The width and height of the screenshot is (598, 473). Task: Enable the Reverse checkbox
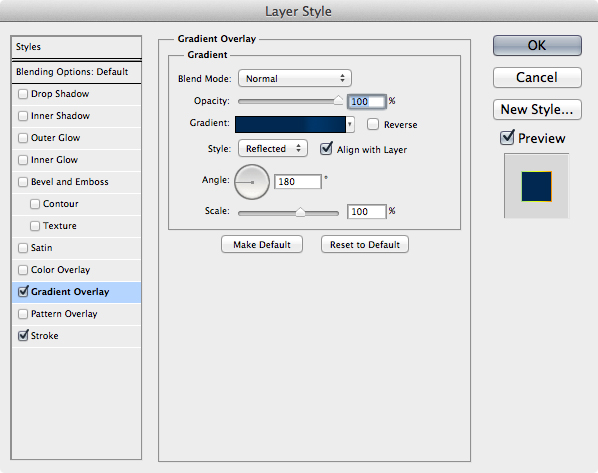tap(373, 124)
